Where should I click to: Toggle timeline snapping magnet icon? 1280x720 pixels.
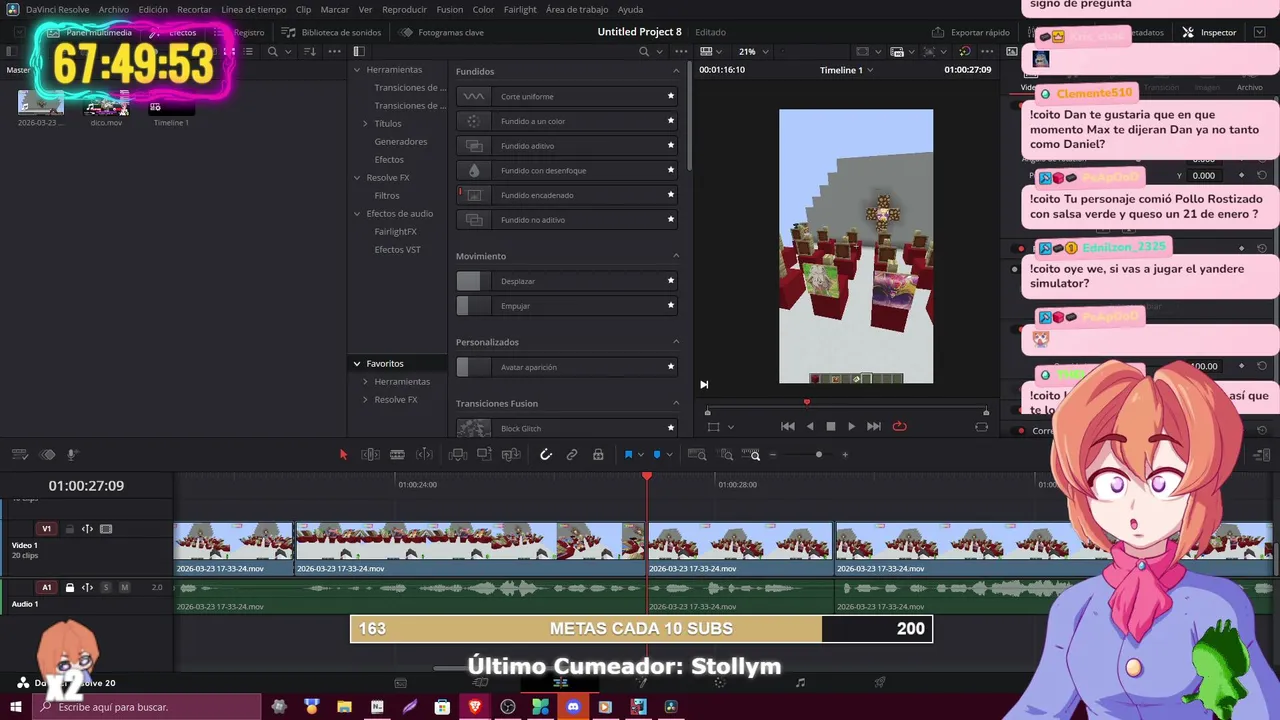click(x=546, y=454)
